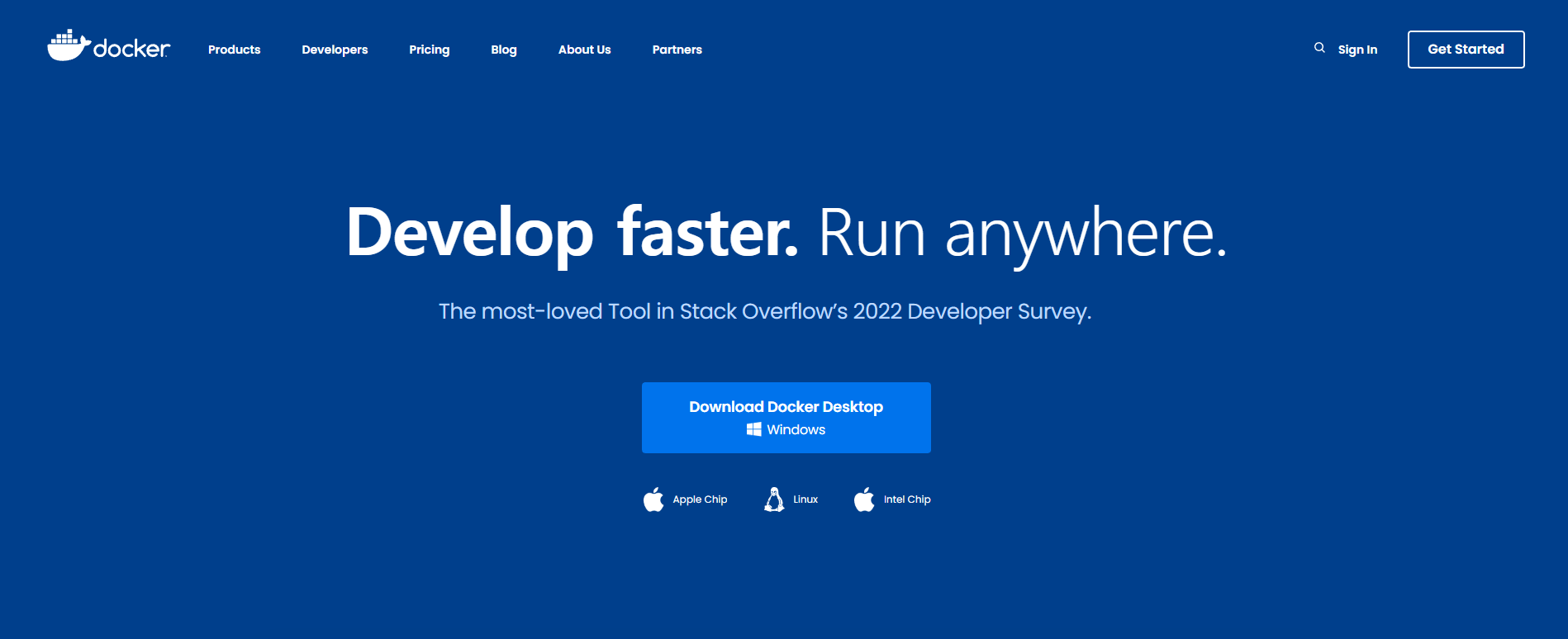Open the Products menu

pos(235,50)
